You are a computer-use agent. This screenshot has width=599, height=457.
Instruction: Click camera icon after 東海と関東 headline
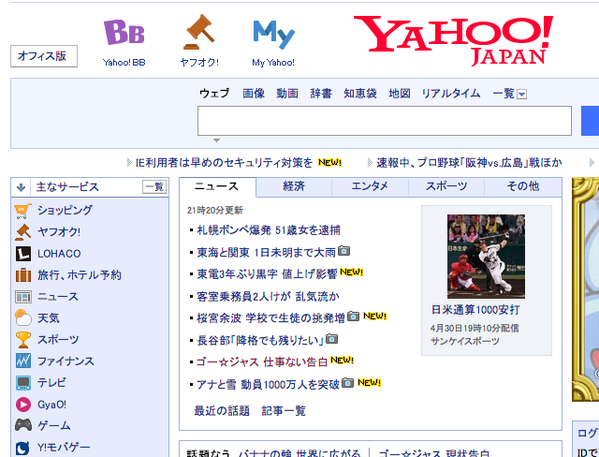344,251
